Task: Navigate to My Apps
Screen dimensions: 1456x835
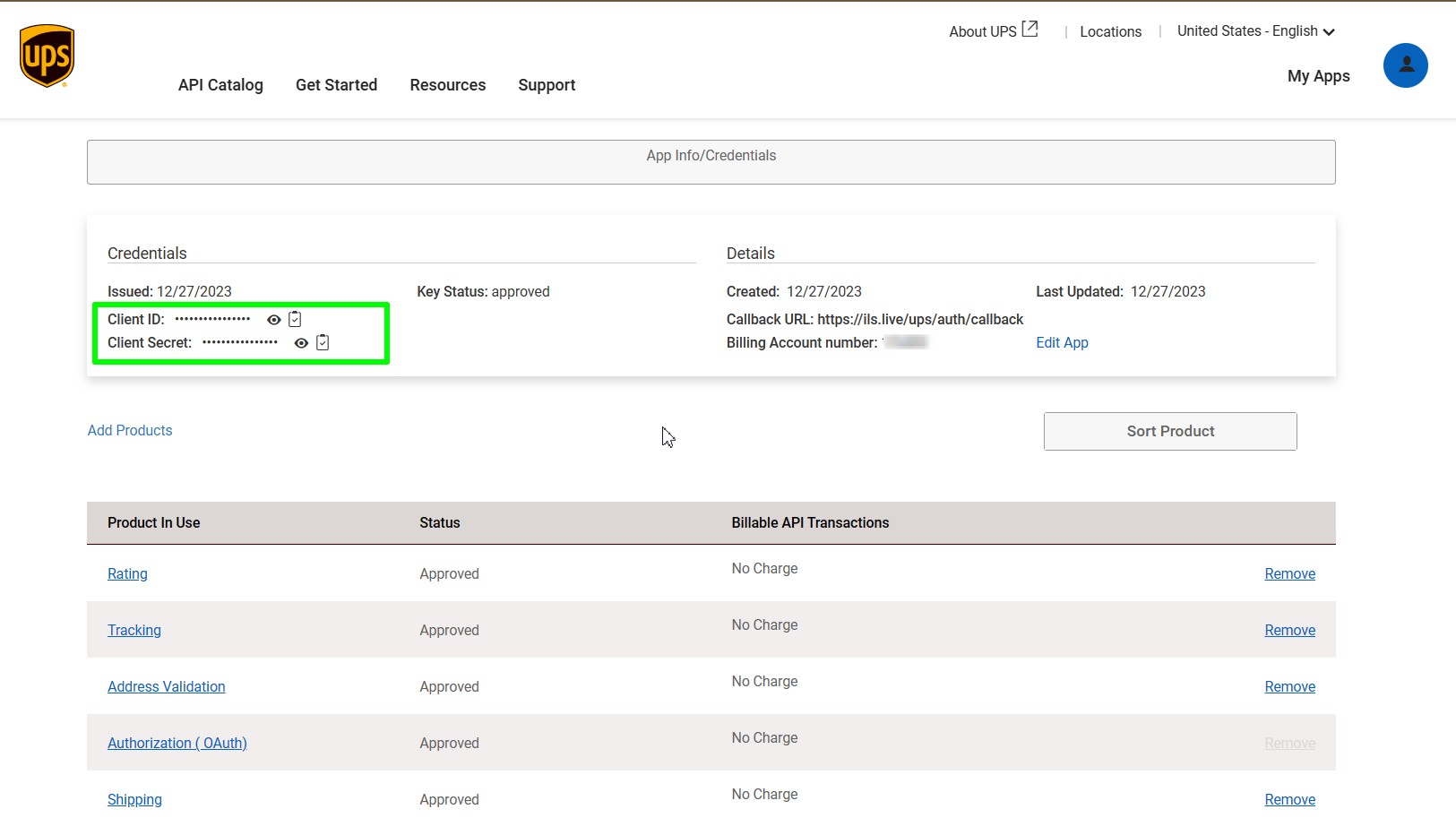Action: click(x=1318, y=76)
